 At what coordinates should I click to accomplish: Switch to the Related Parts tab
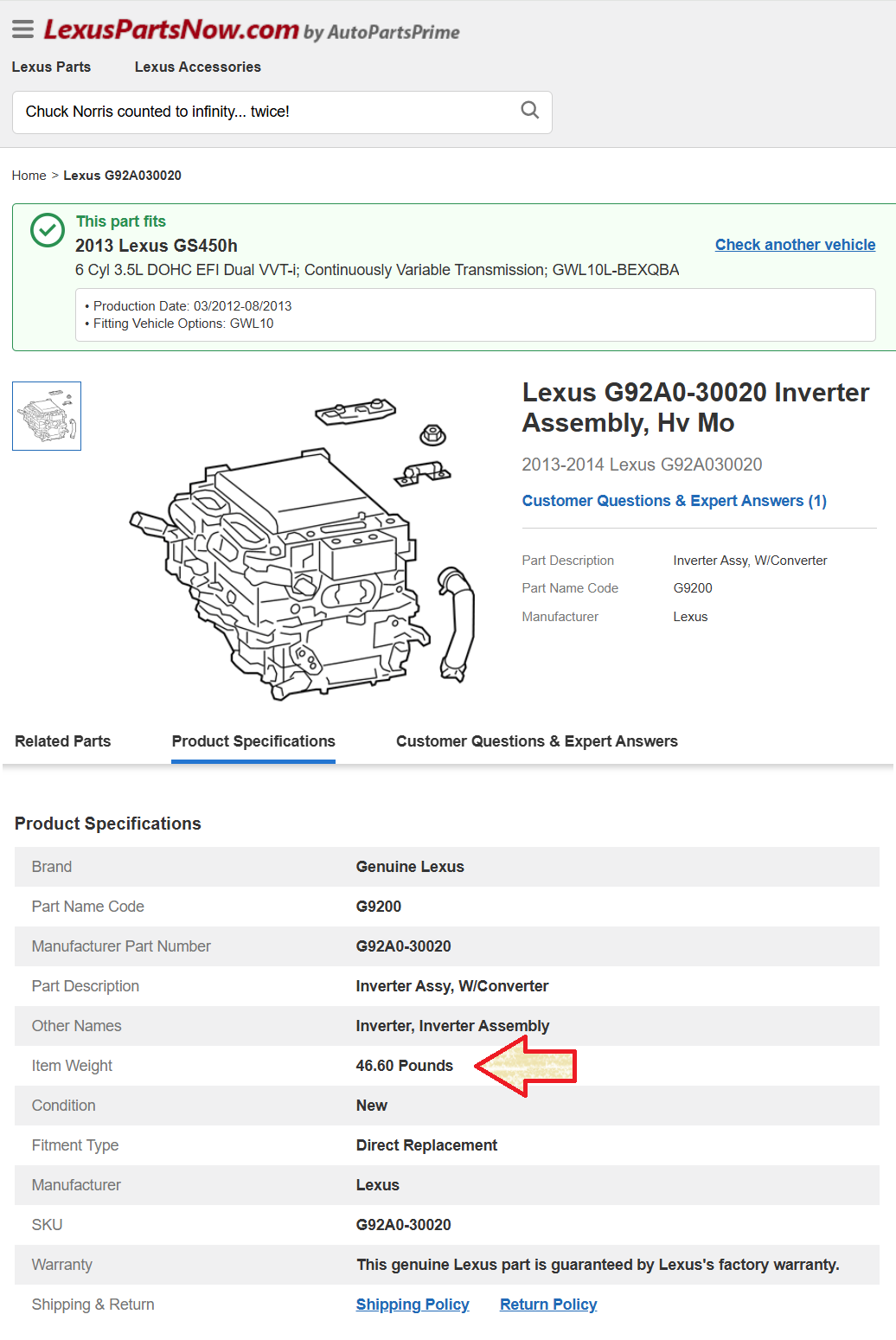[63, 741]
